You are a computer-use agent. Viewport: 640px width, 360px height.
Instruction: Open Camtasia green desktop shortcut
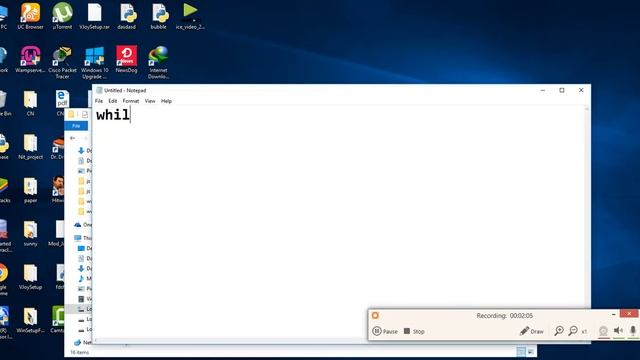(x=58, y=320)
